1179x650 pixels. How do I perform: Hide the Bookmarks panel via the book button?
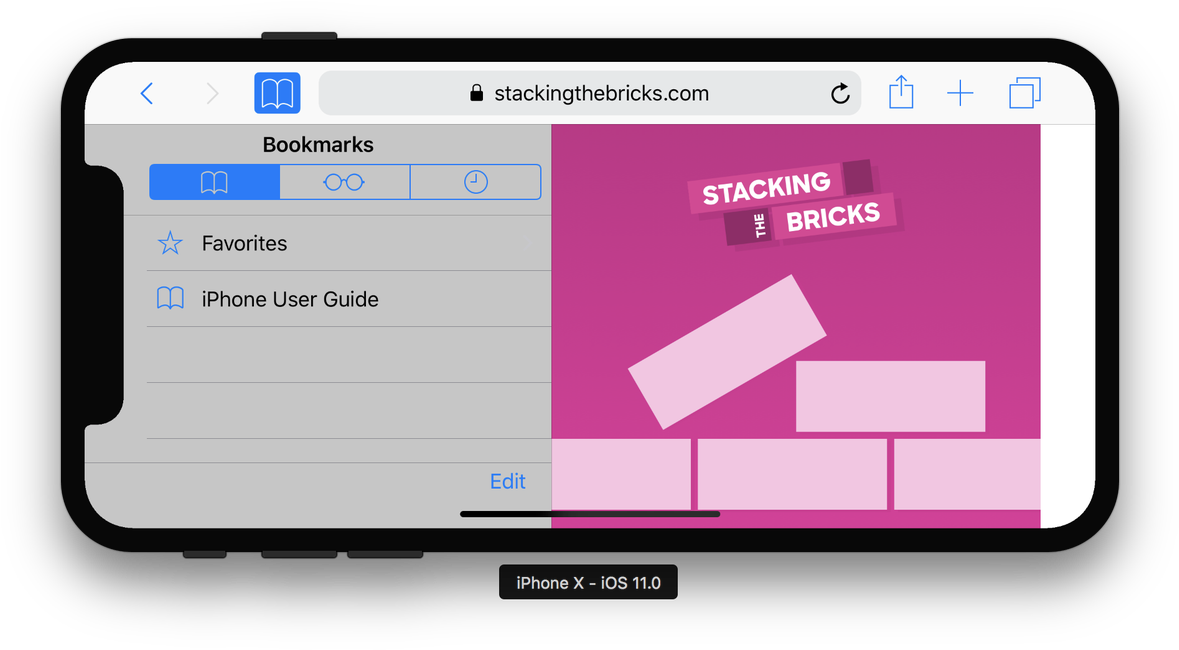tap(277, 94)
